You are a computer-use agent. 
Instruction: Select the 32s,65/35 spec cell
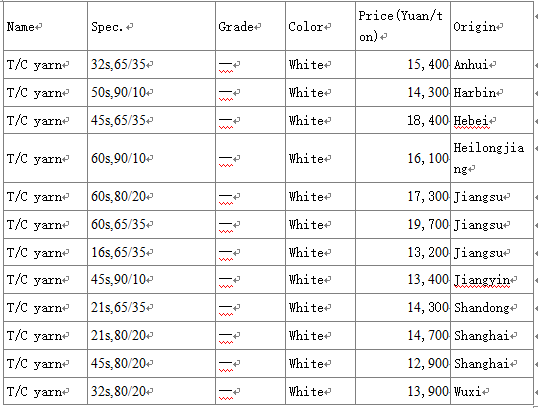152,65
